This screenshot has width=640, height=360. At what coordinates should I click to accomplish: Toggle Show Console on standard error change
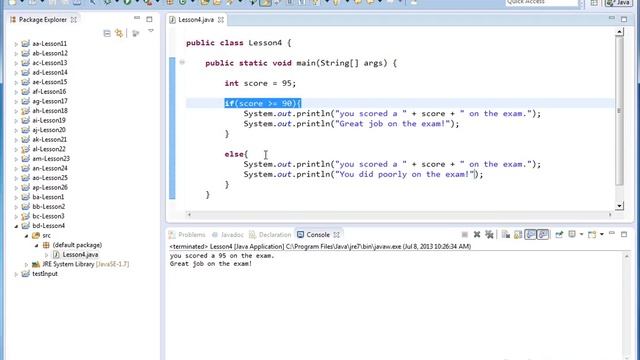[x=543, y=234]
